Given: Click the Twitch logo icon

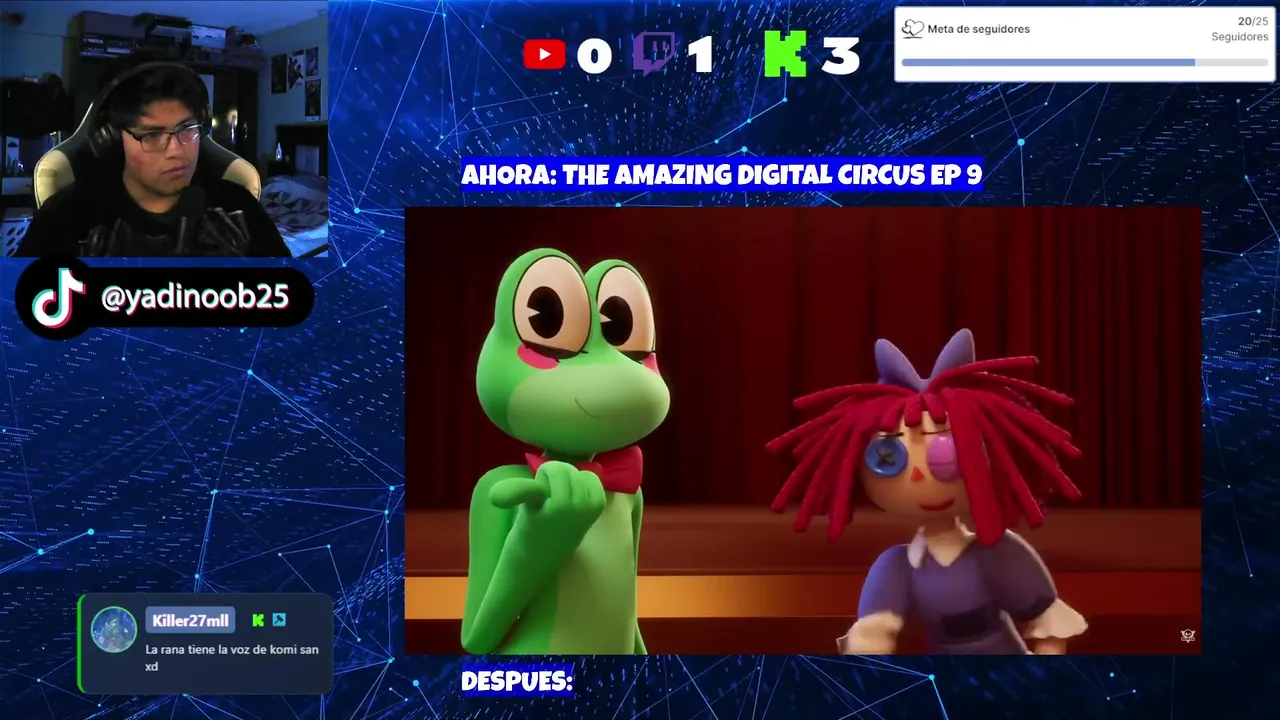Looking at the screenshot, I should pyautogui.click(x=653, y=54).
